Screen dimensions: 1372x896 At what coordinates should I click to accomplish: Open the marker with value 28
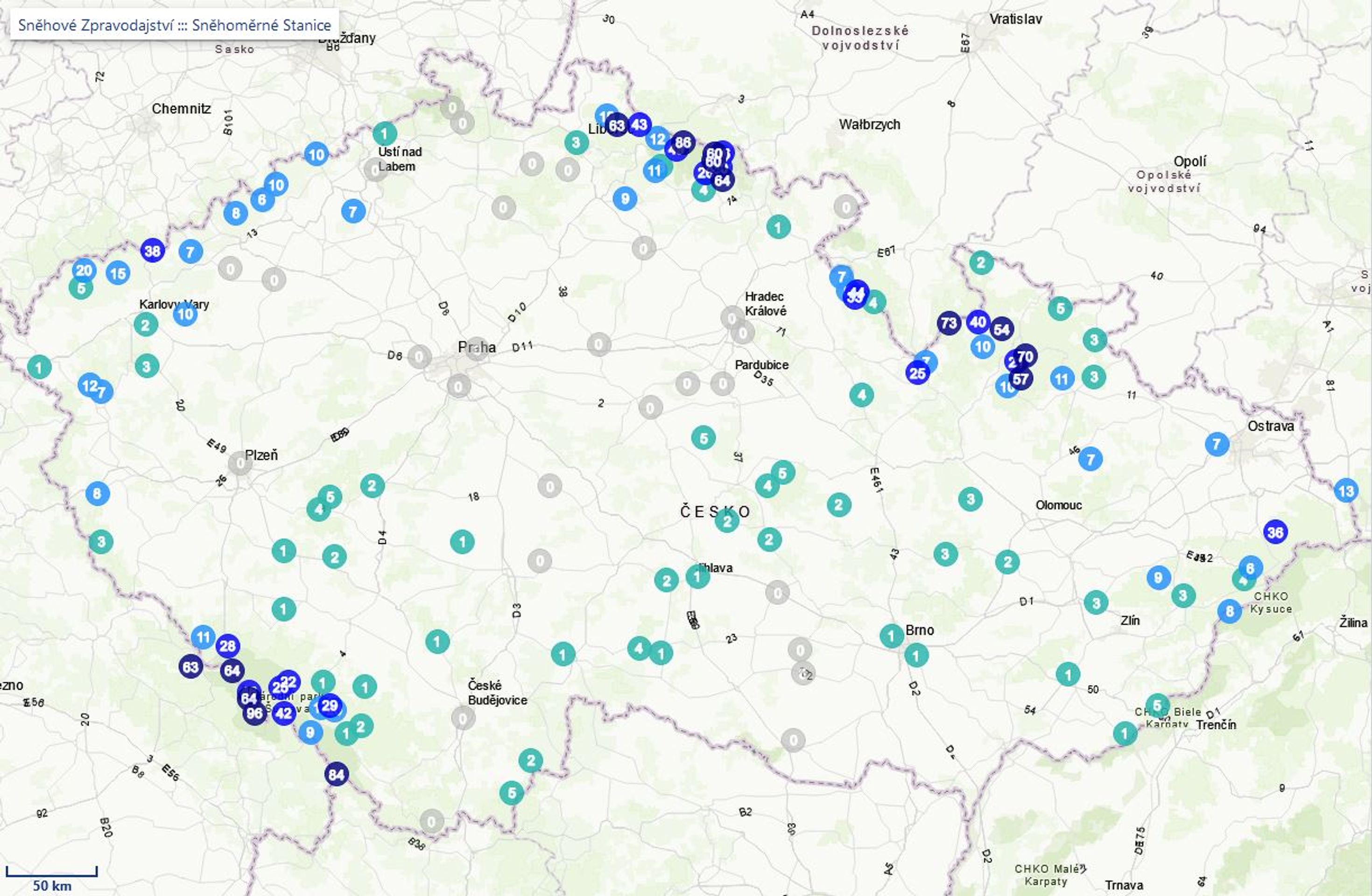[228, 646]
